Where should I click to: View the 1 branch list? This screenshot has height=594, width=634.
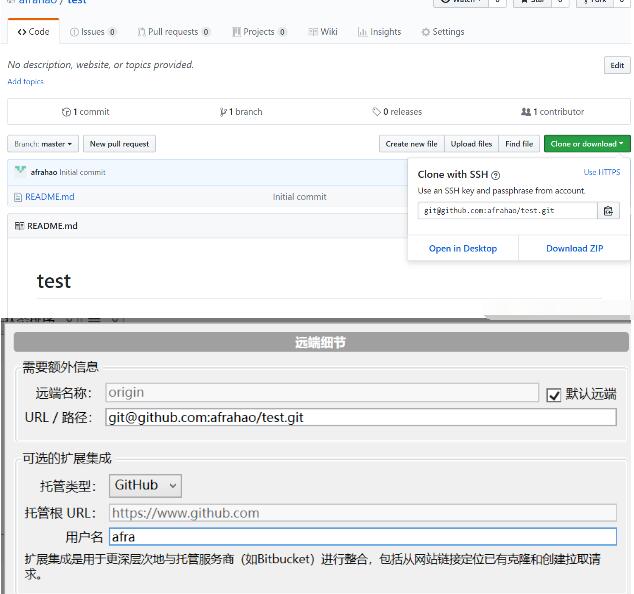click(x=241, y=112)
